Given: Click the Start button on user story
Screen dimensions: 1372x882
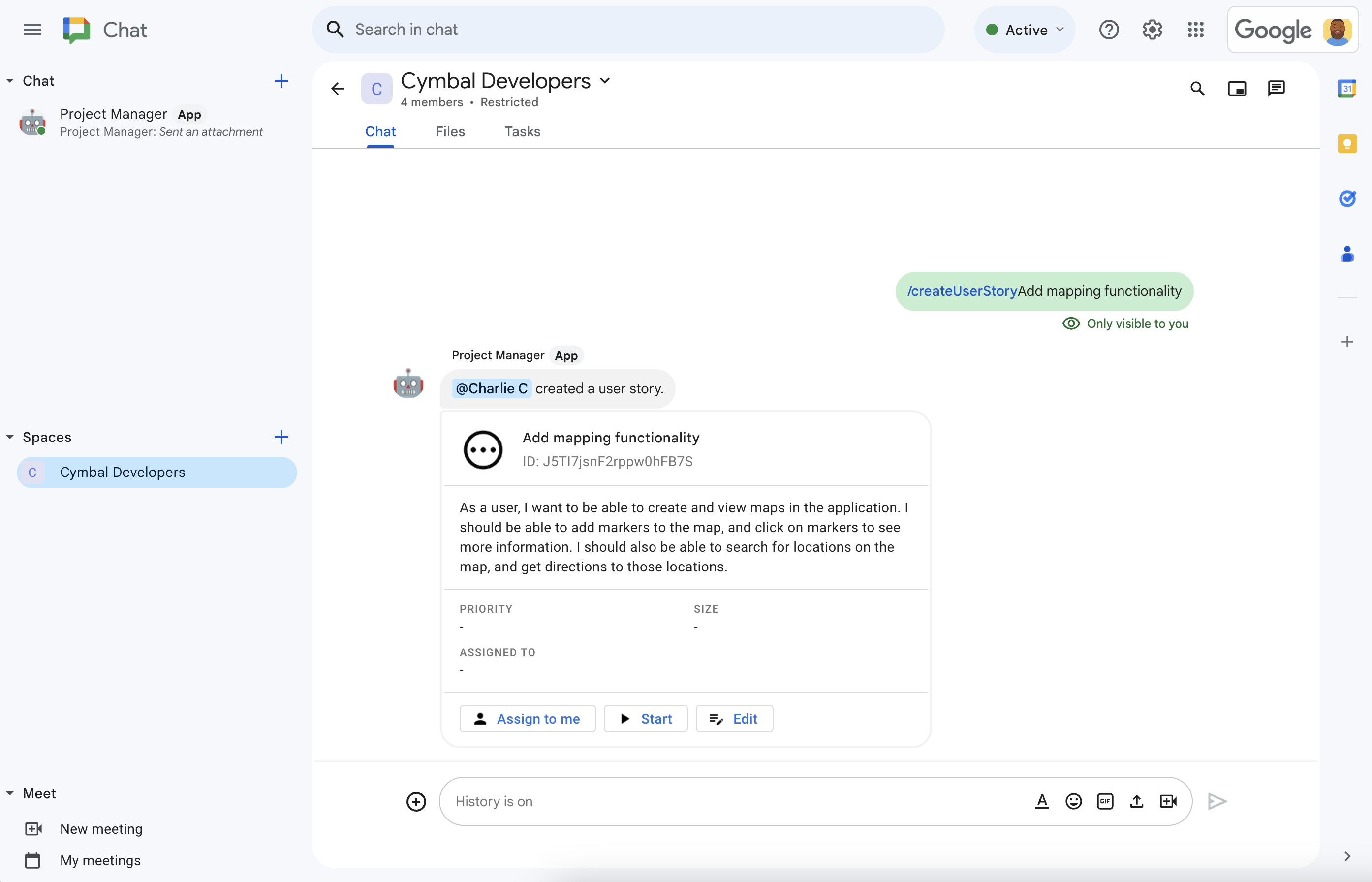Looking at the screenshot, I should tap(645, 718).
